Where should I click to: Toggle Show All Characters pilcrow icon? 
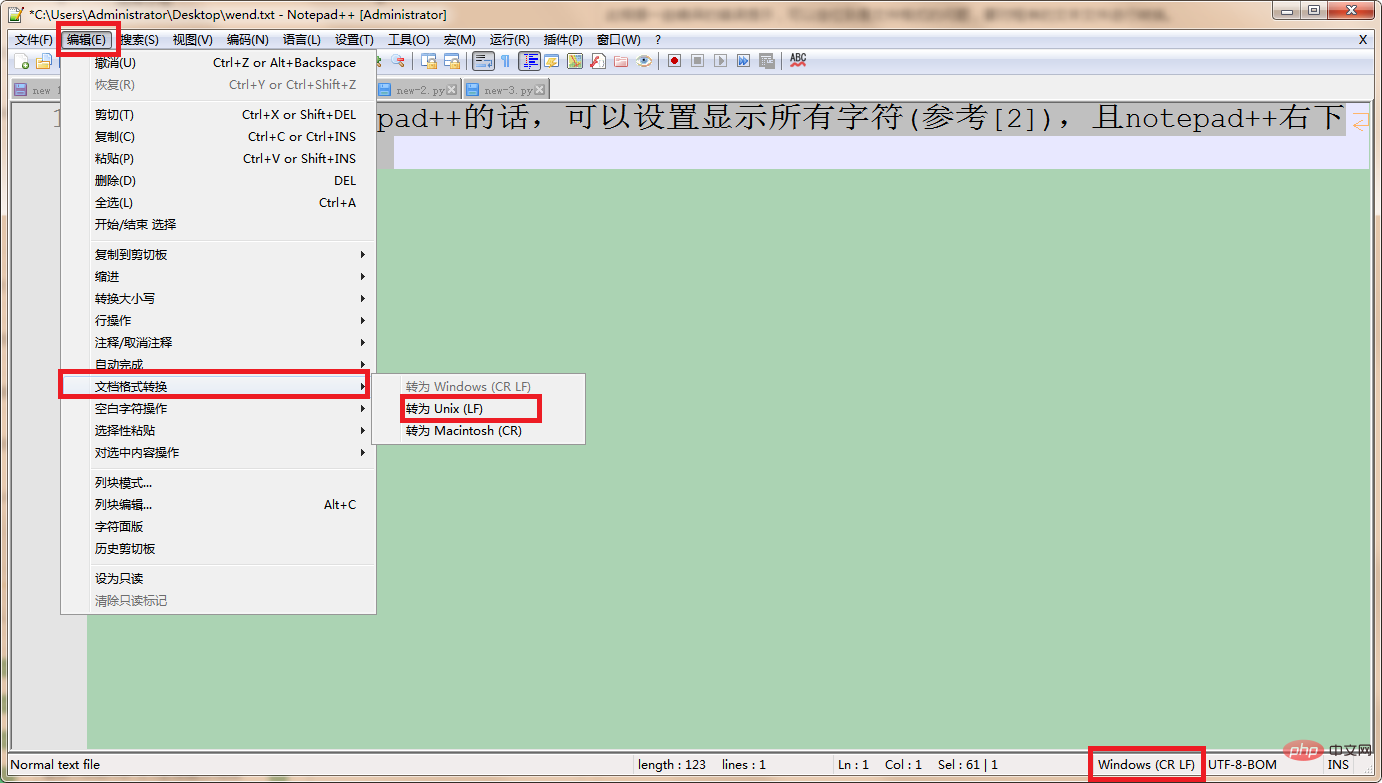pos(506,61)
